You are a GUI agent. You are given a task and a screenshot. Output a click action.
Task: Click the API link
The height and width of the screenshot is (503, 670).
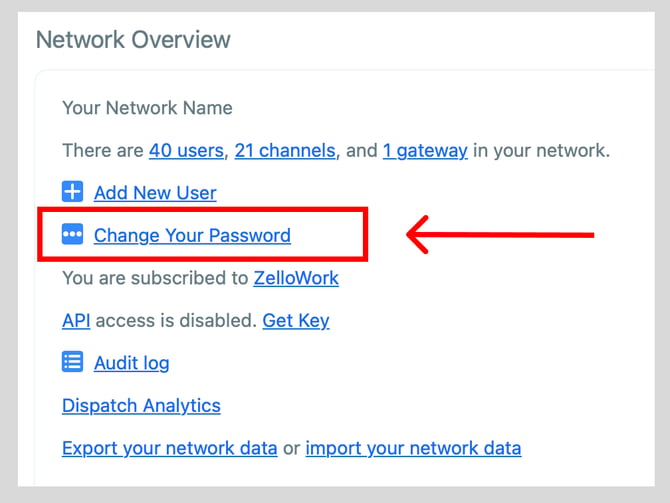point(76,321)
